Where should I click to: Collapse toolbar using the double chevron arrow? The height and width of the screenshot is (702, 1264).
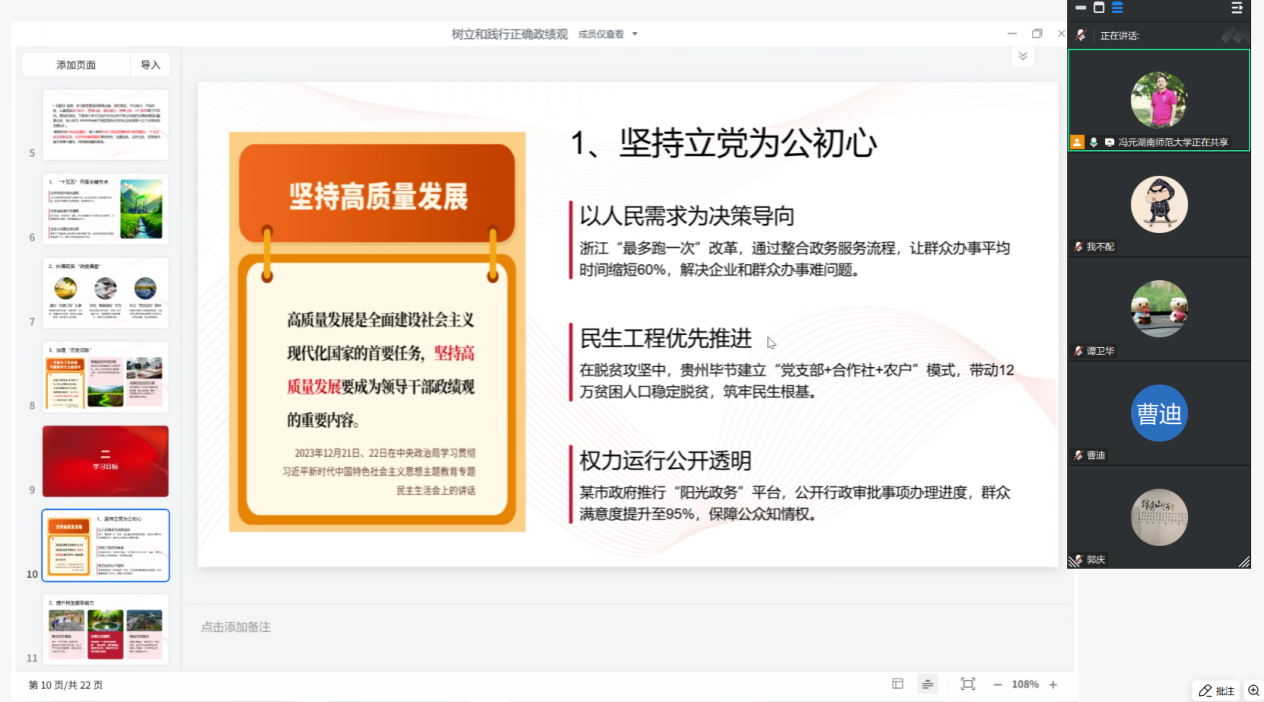(1022, 57)
